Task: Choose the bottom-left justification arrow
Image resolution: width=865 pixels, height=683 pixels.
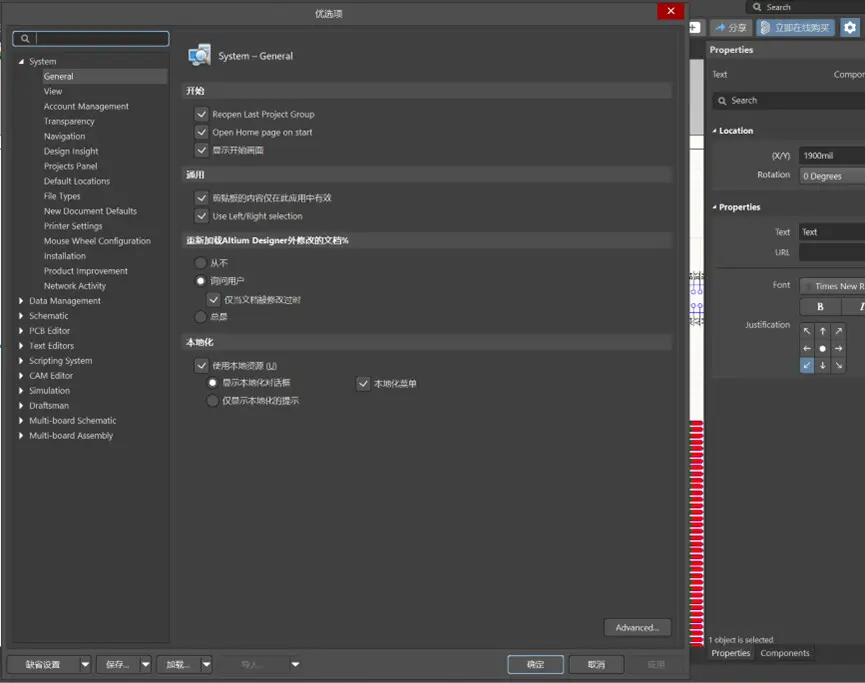Action: (x=807, y=365)
